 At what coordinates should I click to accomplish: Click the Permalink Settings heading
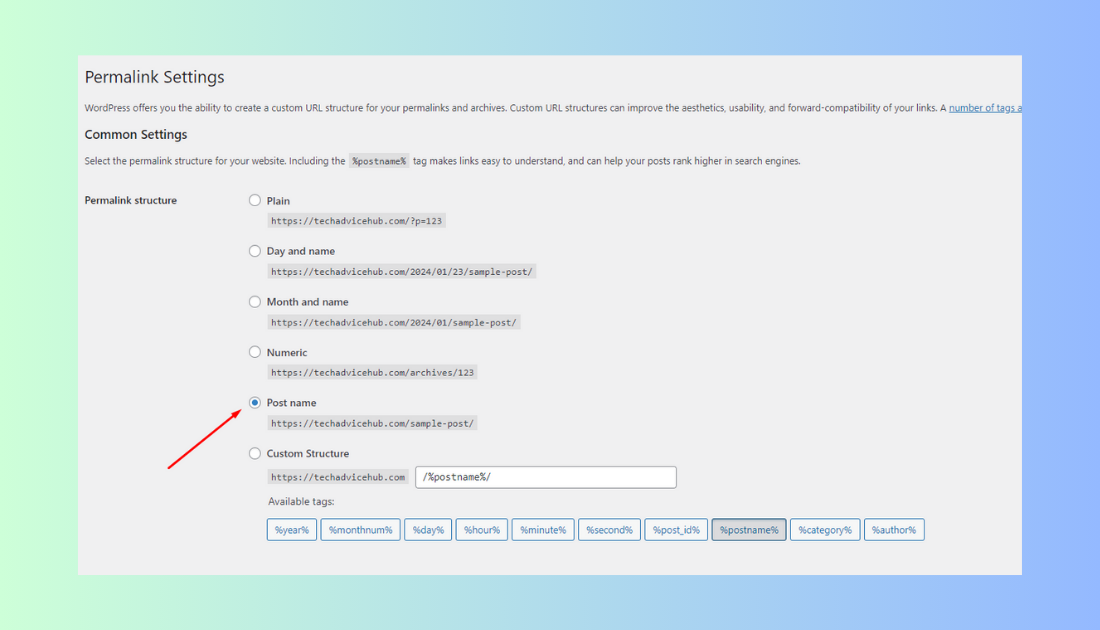[154, 77]
